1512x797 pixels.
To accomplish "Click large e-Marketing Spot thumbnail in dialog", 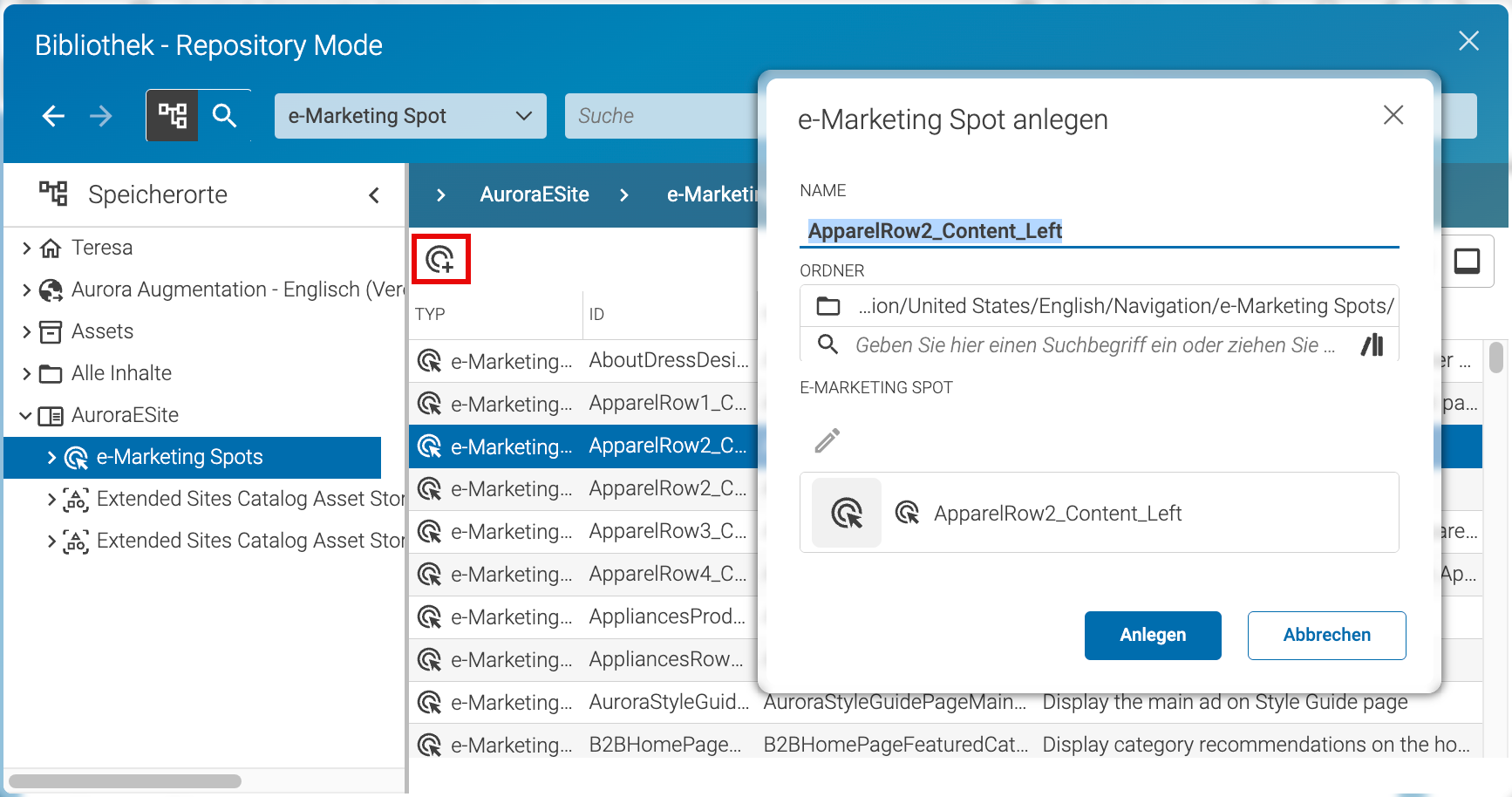I will click(x=847, y=513).
